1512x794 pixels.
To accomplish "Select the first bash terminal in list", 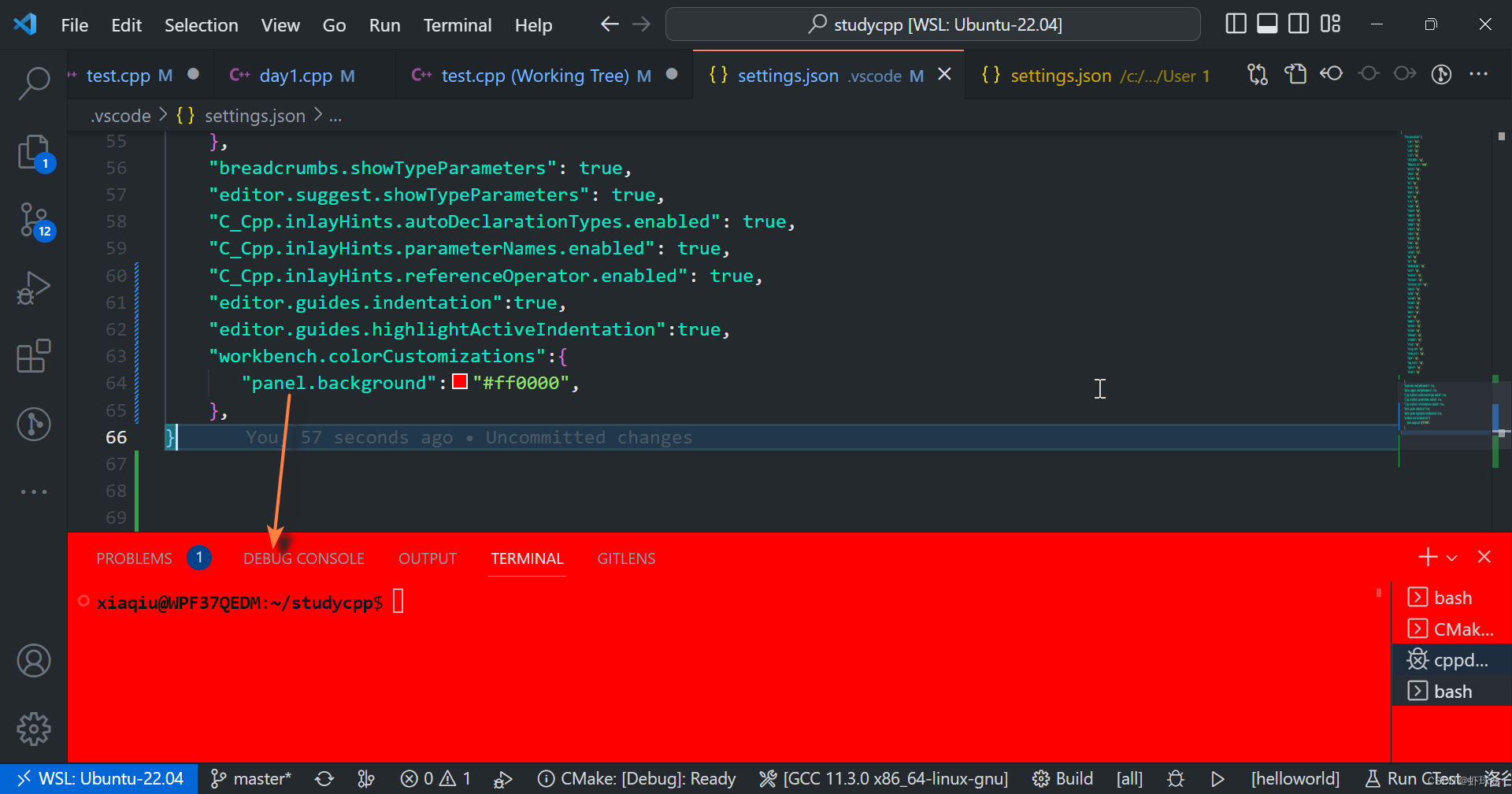I will [x=1451, y=598].
